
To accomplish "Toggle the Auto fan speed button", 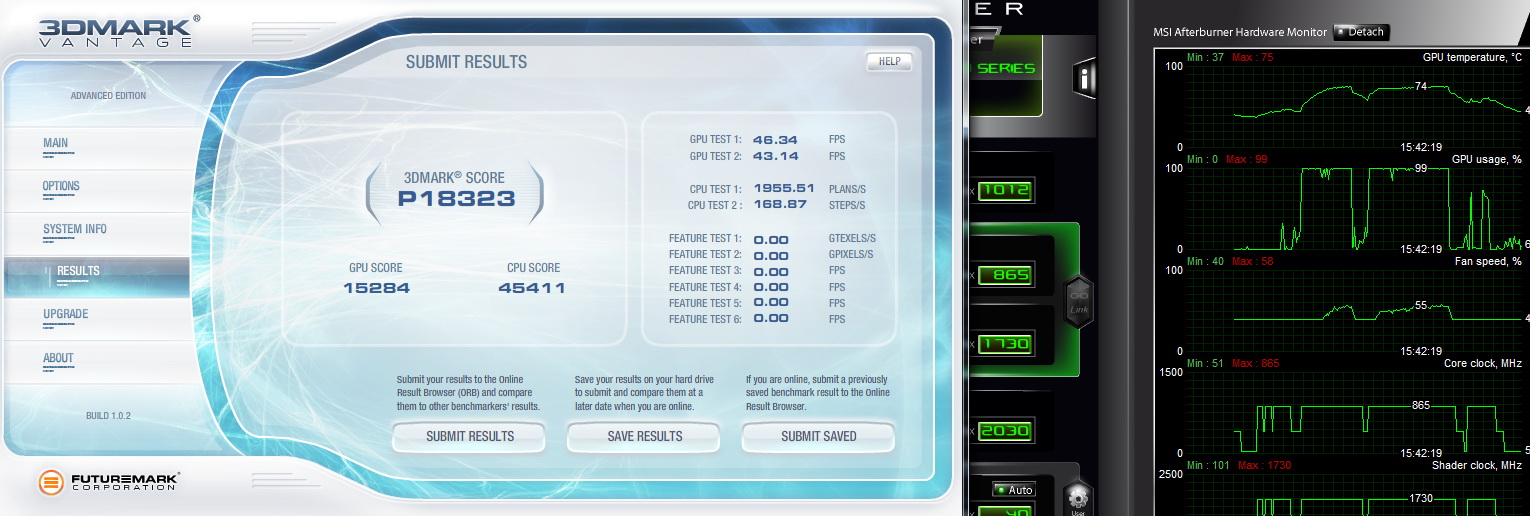I will [x=1014, y=490].
